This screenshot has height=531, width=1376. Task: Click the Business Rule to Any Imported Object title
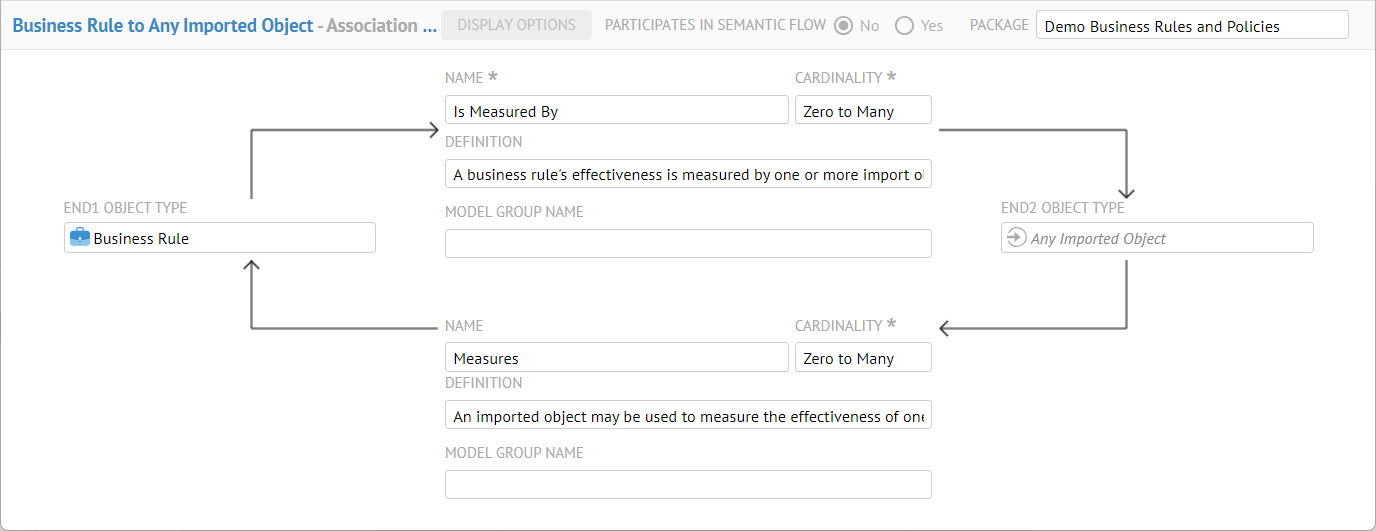163,26
